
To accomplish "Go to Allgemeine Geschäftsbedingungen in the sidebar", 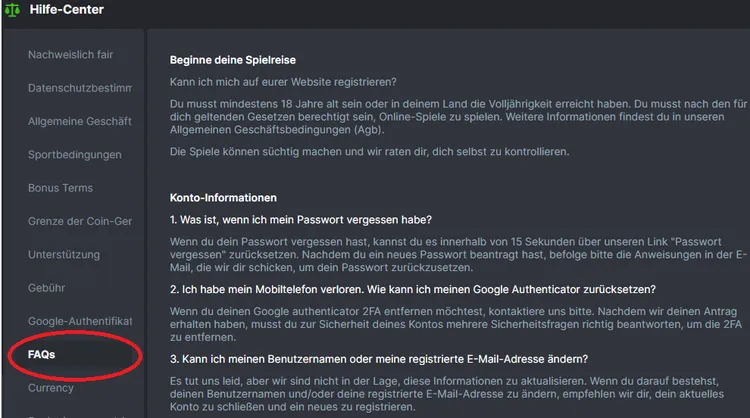I will click(80, 121).
